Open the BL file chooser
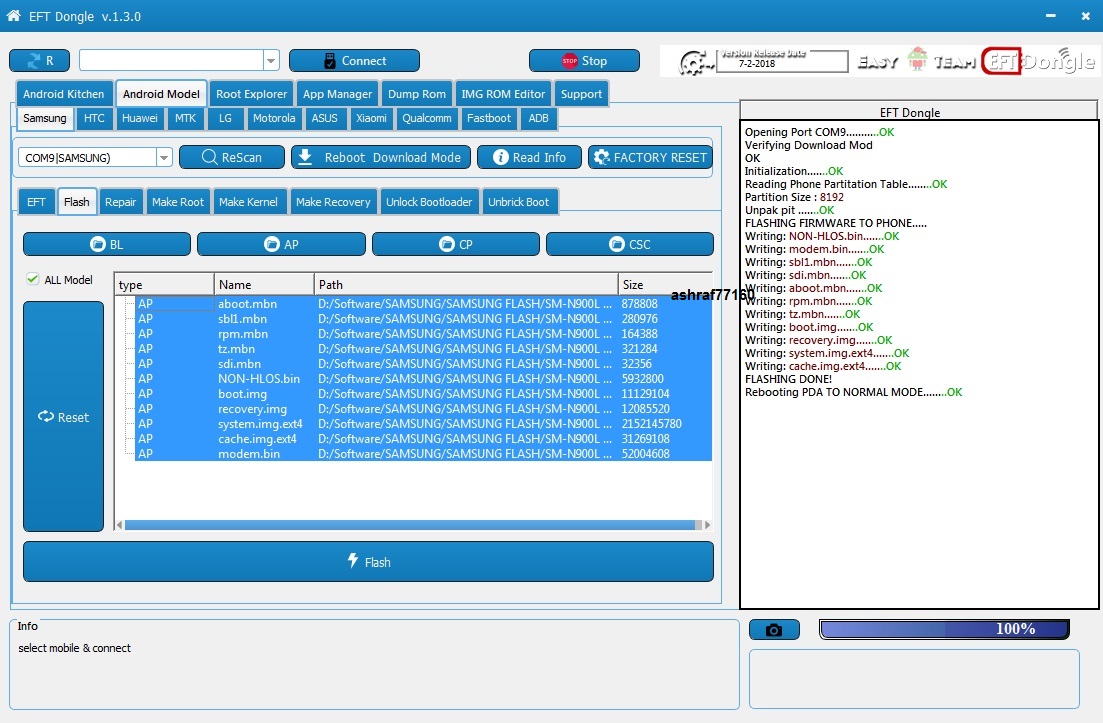1103x723 pixels. [x=107, y=244]
